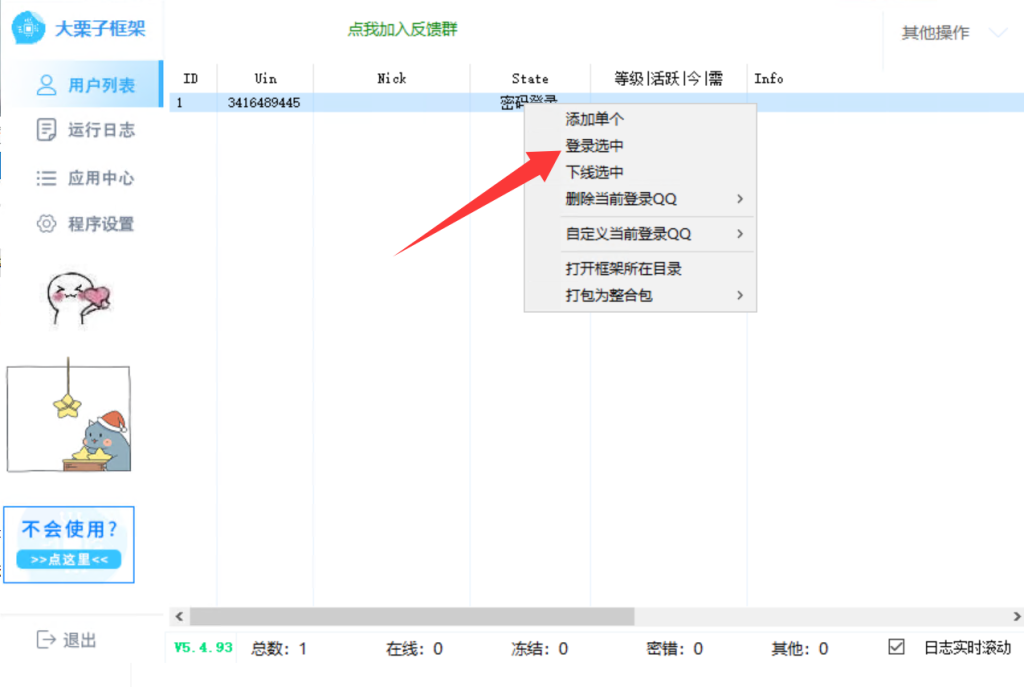Image resolution: width=1024 pixels, height=687 pixels.
Task: Open 用户列表 via its person icon
Action: pos(46,85)
